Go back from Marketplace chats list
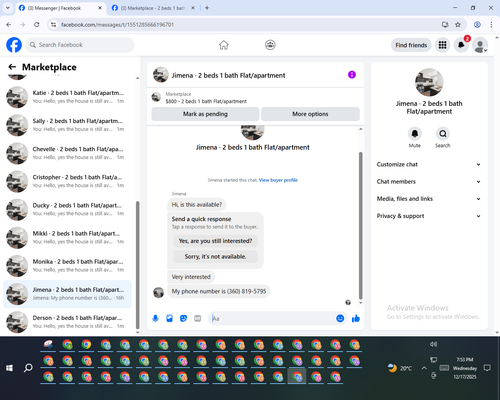 point(12,67)
